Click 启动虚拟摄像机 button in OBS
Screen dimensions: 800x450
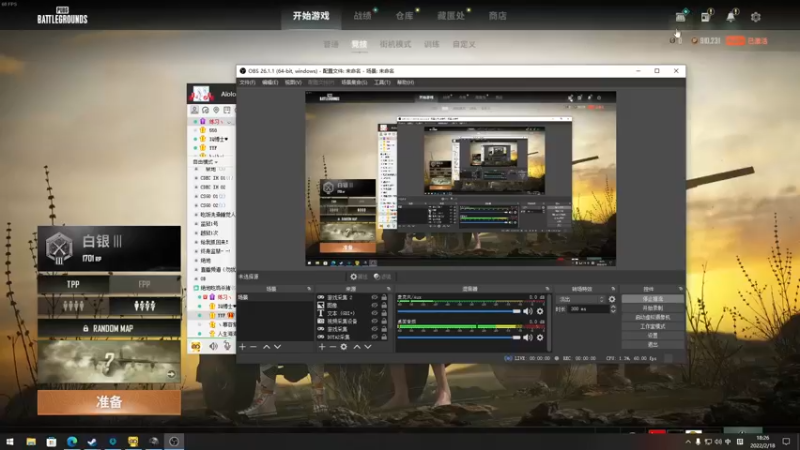pyautogui.click(x=653, y=317)
